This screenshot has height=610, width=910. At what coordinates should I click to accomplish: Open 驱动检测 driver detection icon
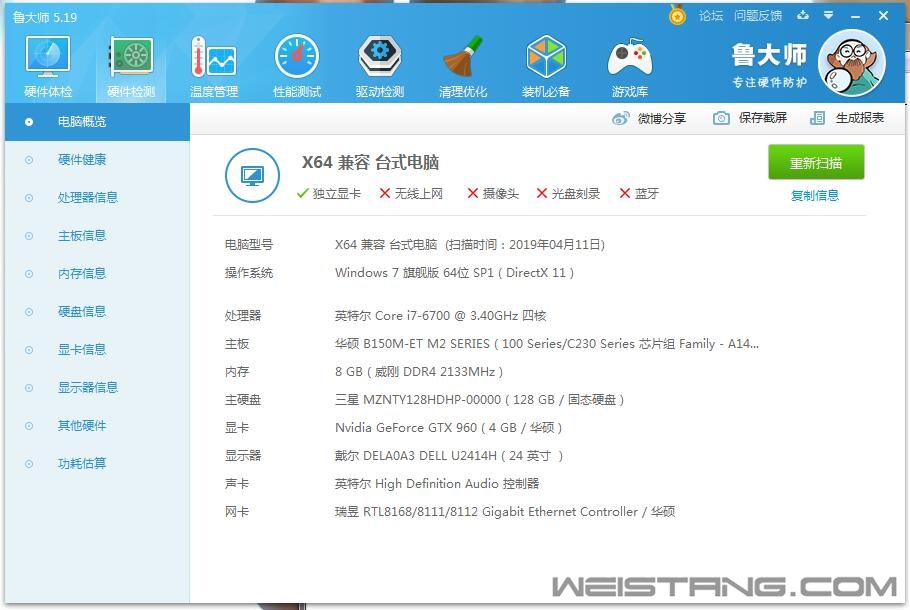(380, 65)
